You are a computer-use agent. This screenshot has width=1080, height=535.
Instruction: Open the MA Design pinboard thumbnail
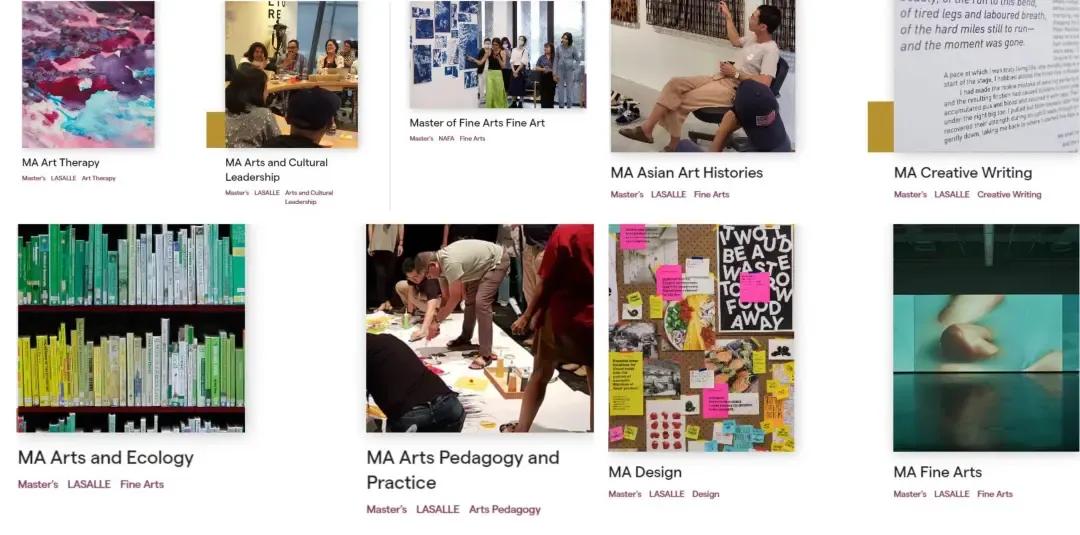(x=701, y=337)
